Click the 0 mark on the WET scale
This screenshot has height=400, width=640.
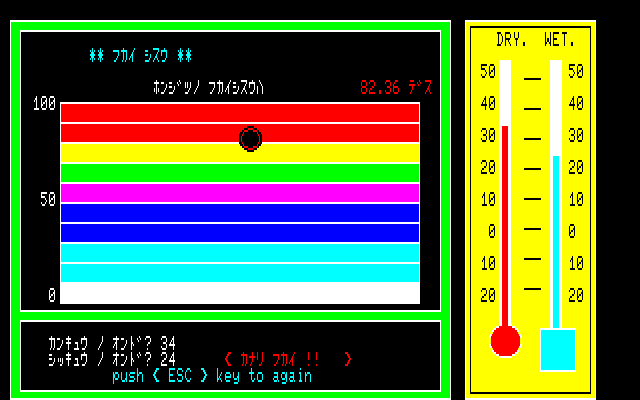[572, 231]
